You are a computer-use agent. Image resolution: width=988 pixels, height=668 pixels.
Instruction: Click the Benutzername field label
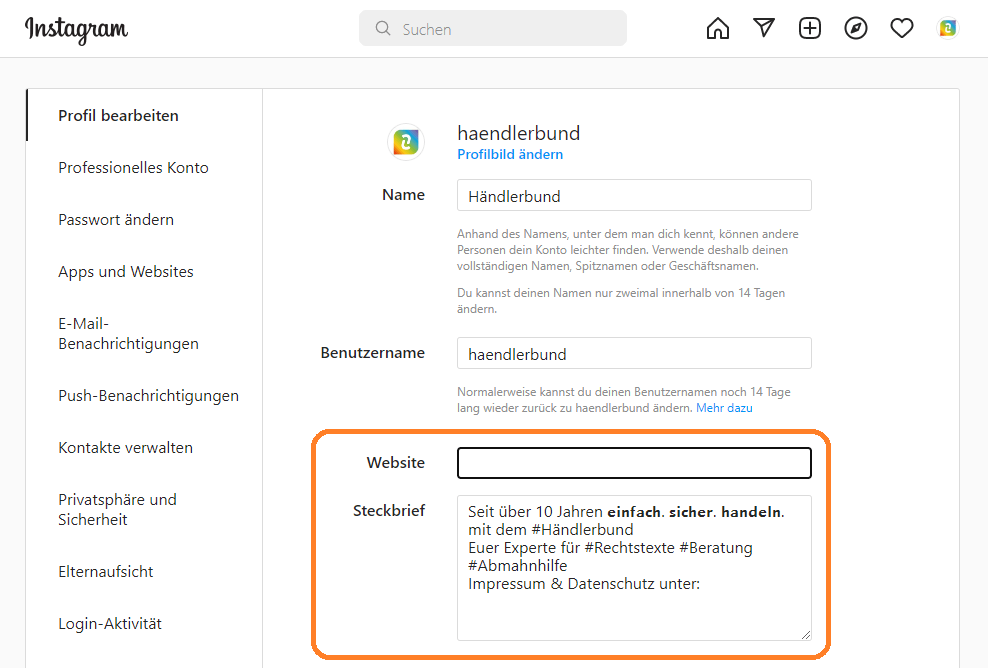pos(372,352)
